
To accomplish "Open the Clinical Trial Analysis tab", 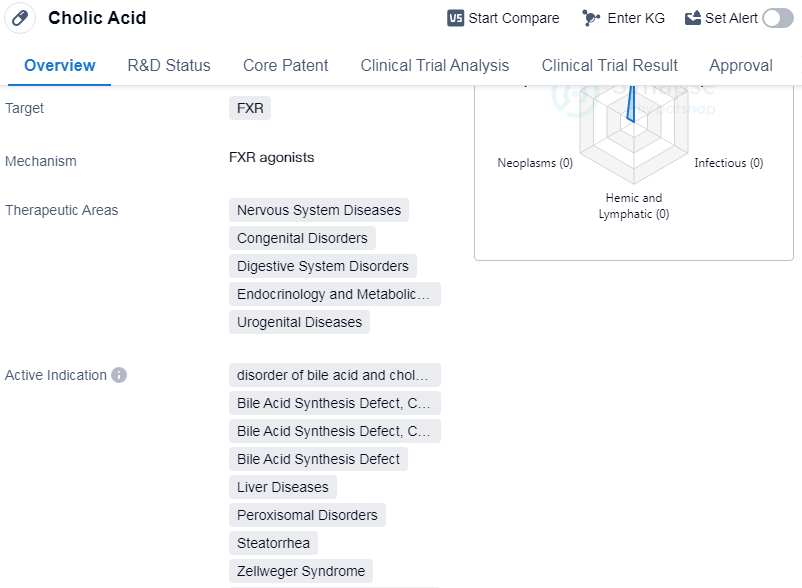I will click(x=434, y=65).
